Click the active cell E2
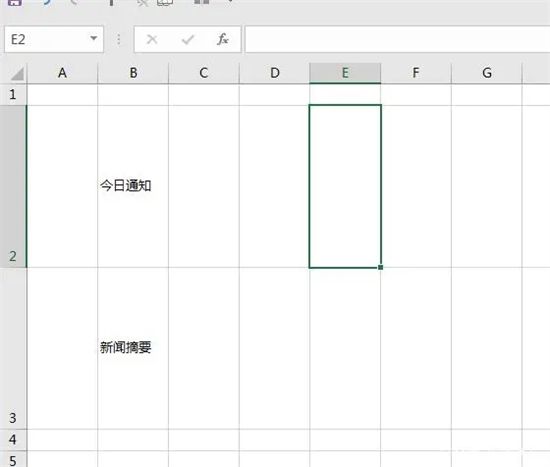550x467 pixels. 345,186
